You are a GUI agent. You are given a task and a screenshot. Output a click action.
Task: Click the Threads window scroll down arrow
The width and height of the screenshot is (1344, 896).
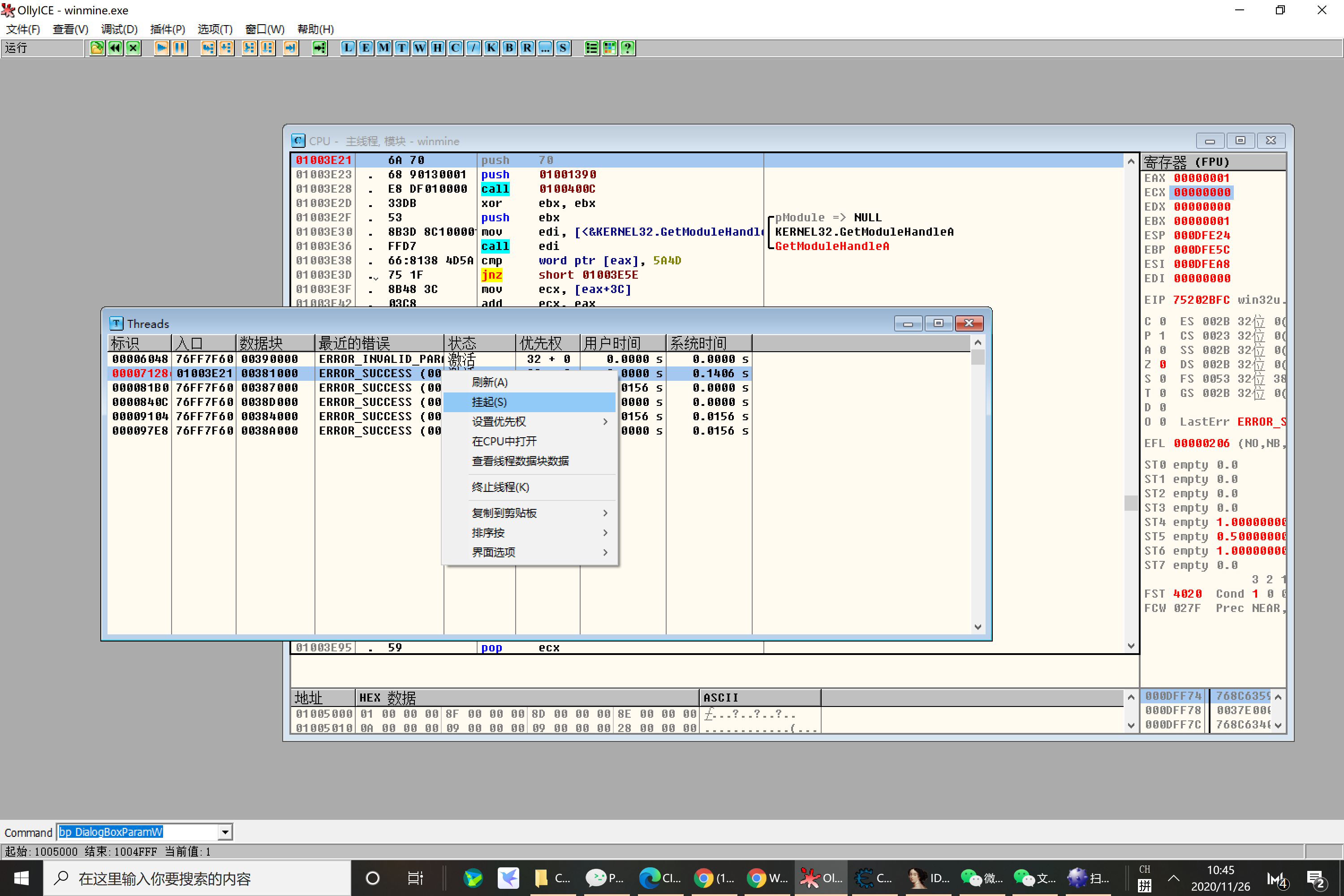978,627
